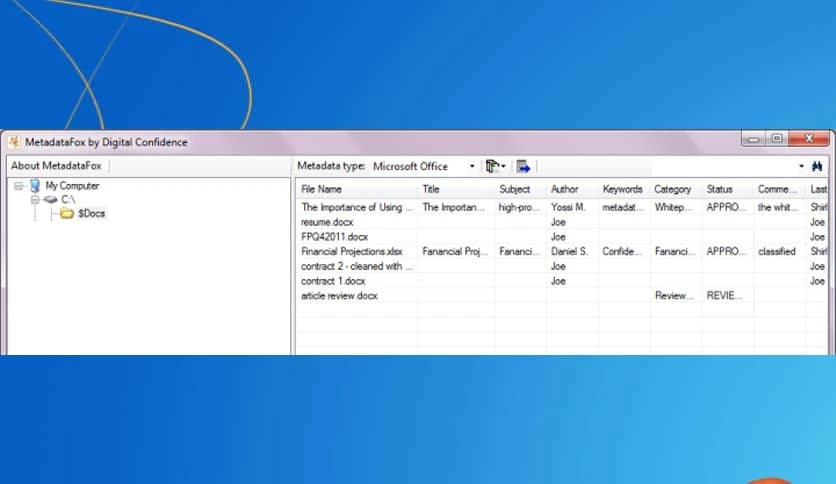Click the clean metadata toolbar icon
The width and height of the screenshot is (836, 484).
click(493, 166)
